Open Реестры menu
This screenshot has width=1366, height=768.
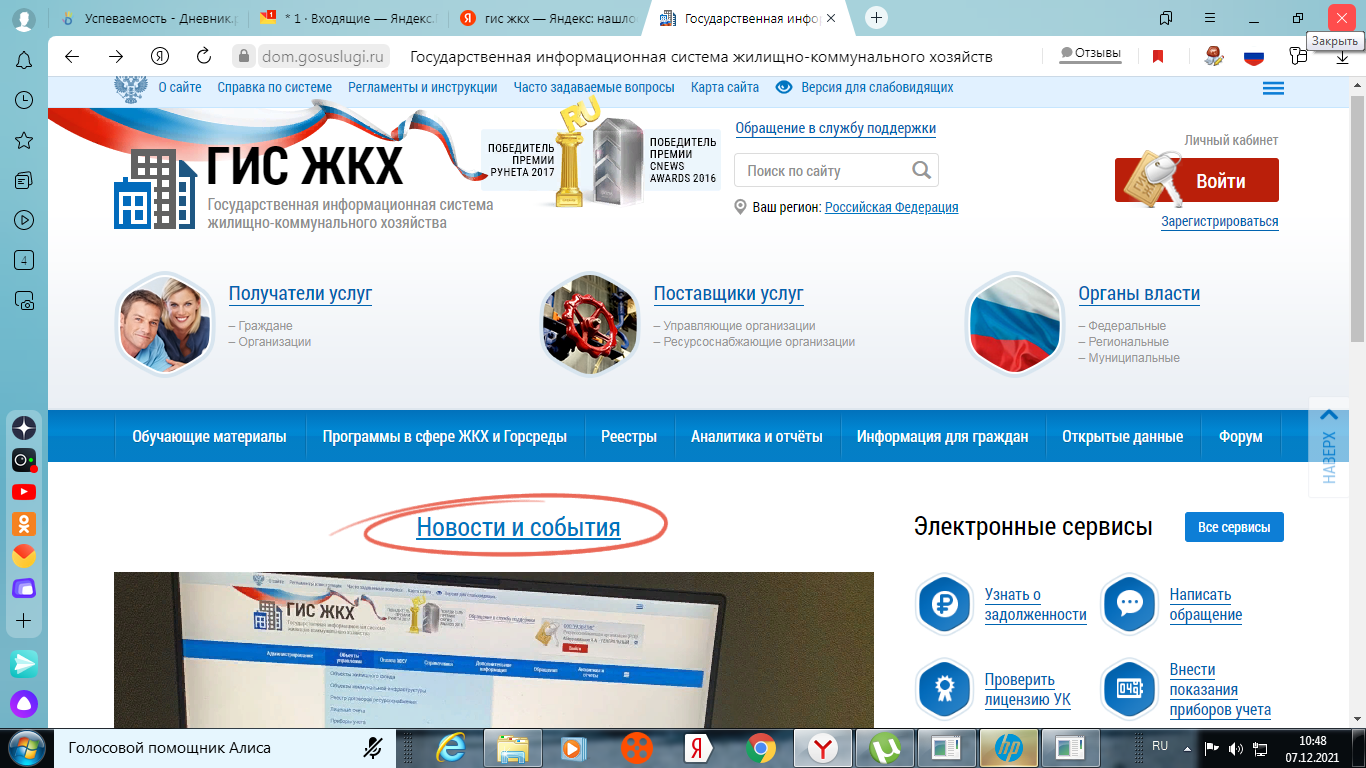point(629,436)
